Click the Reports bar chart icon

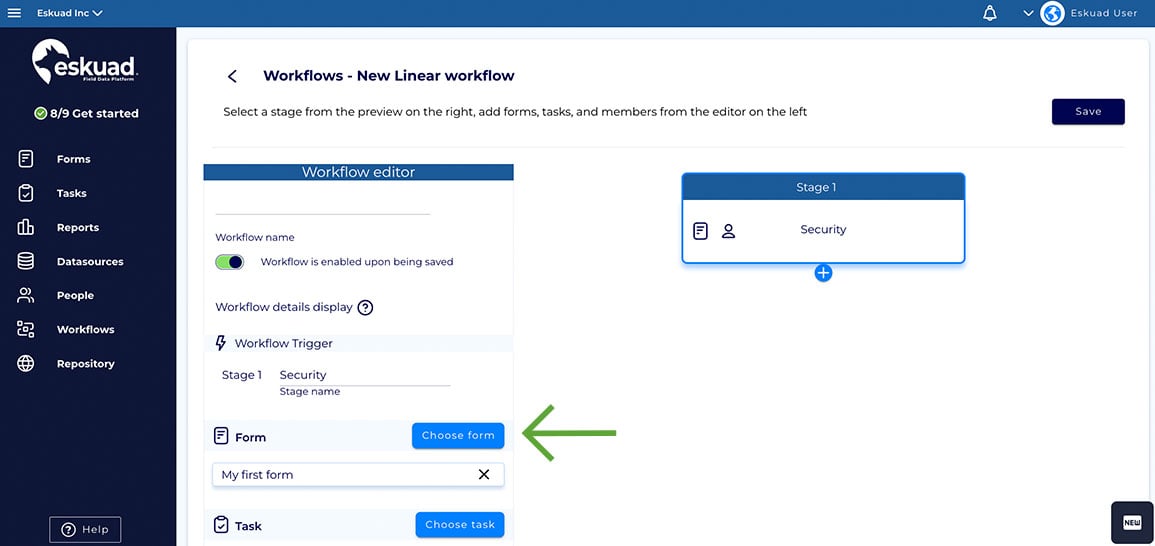click(x=26, y=227)
